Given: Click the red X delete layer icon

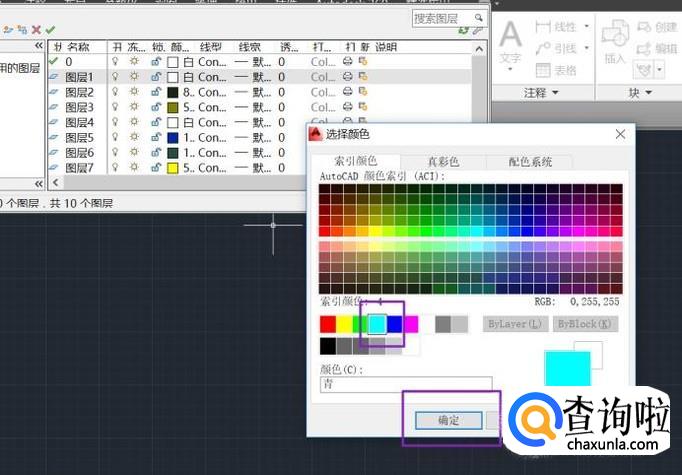Looking at the screenshot, I should click(36, 30).
